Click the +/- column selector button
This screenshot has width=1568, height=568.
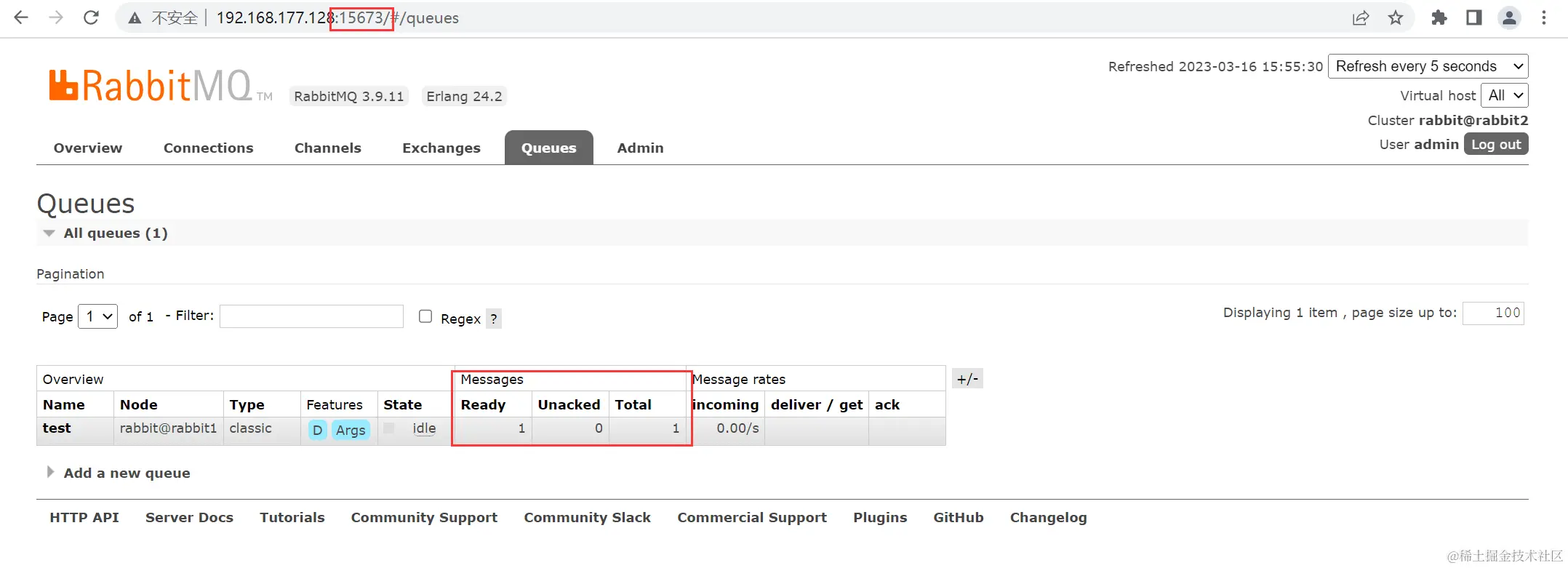tap(967, 379)
